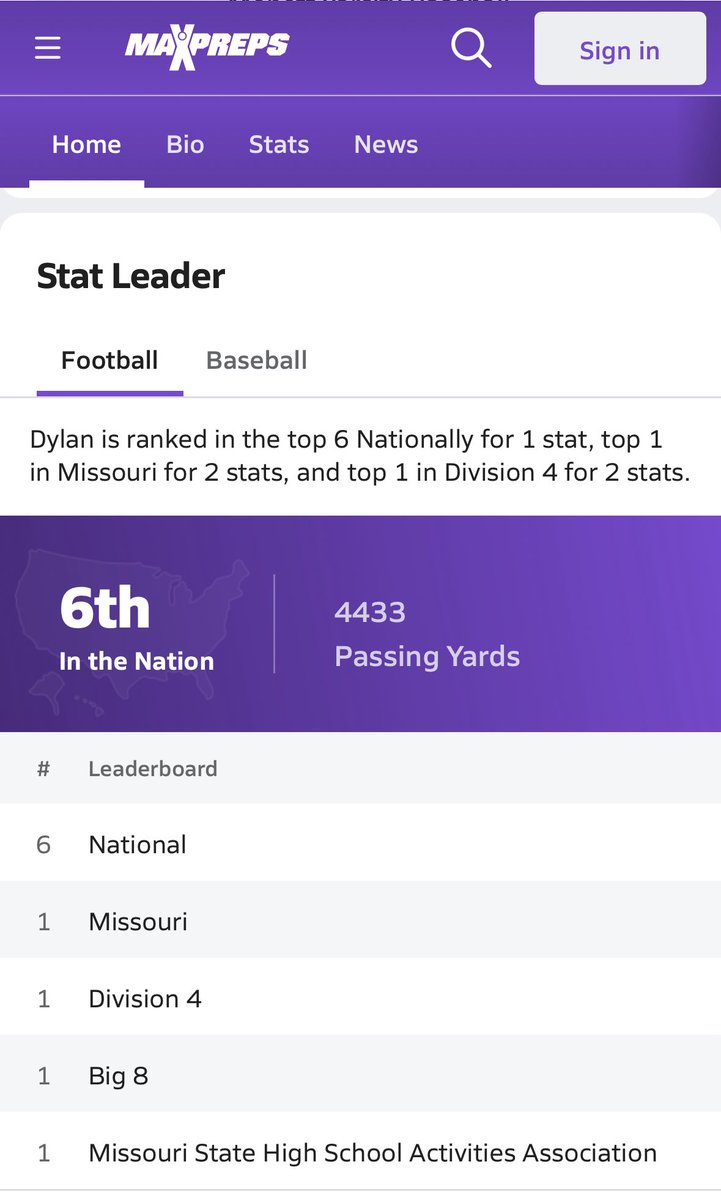721x1200 pixels.
Task: Click the Stat Leader heading
Action: coord(131,276)
